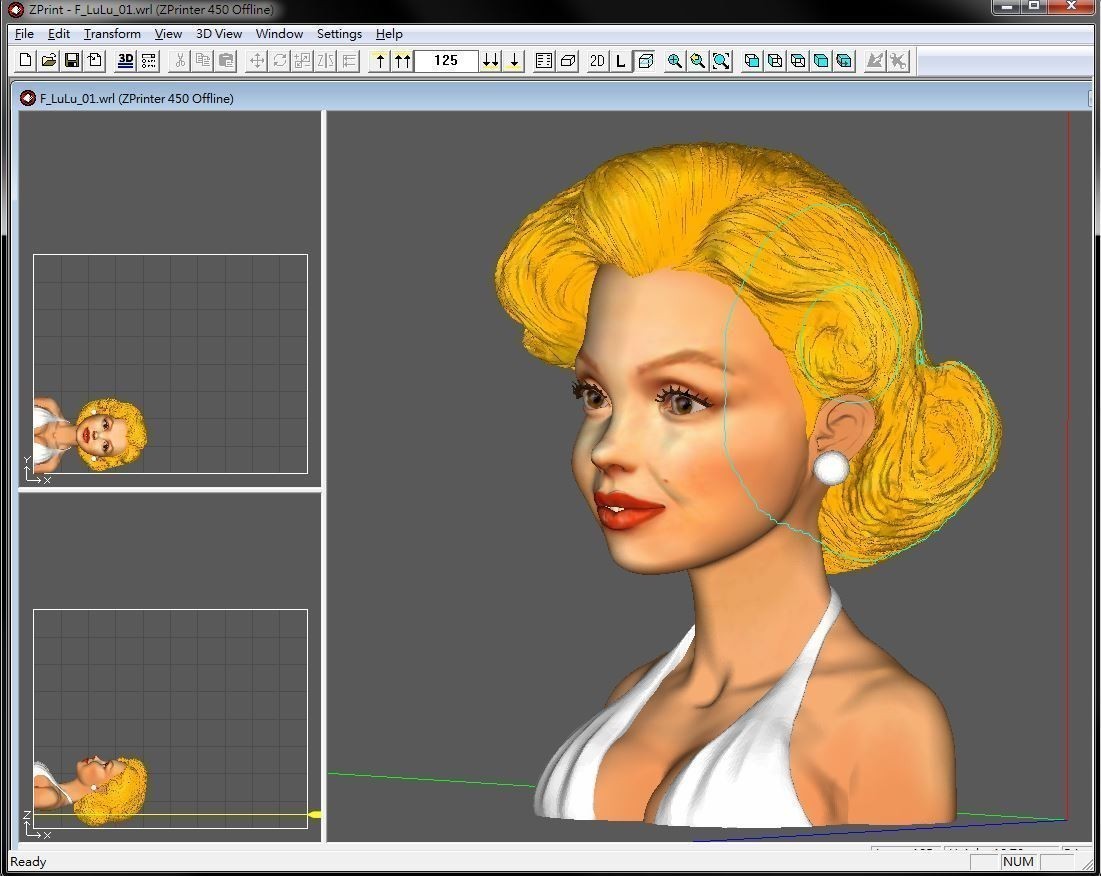
Task: Jump down layers with double down arrow
Action: (x=490, y=61)
